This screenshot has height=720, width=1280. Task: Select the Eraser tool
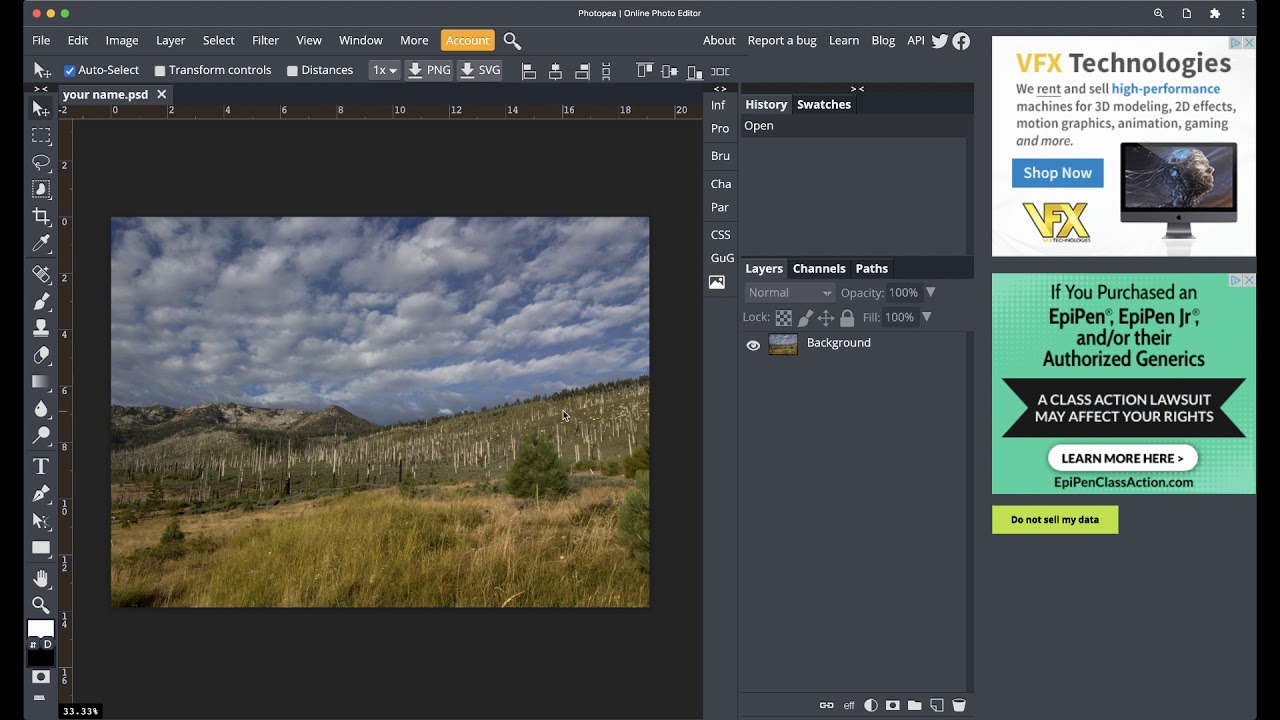click(41, 354)
